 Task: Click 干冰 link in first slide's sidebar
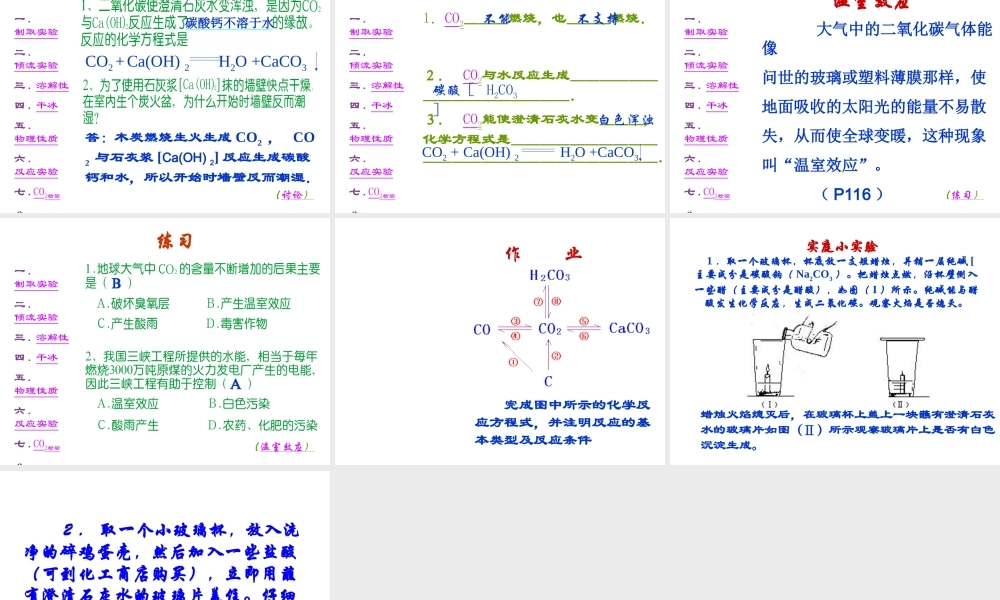tap(47, 106)
